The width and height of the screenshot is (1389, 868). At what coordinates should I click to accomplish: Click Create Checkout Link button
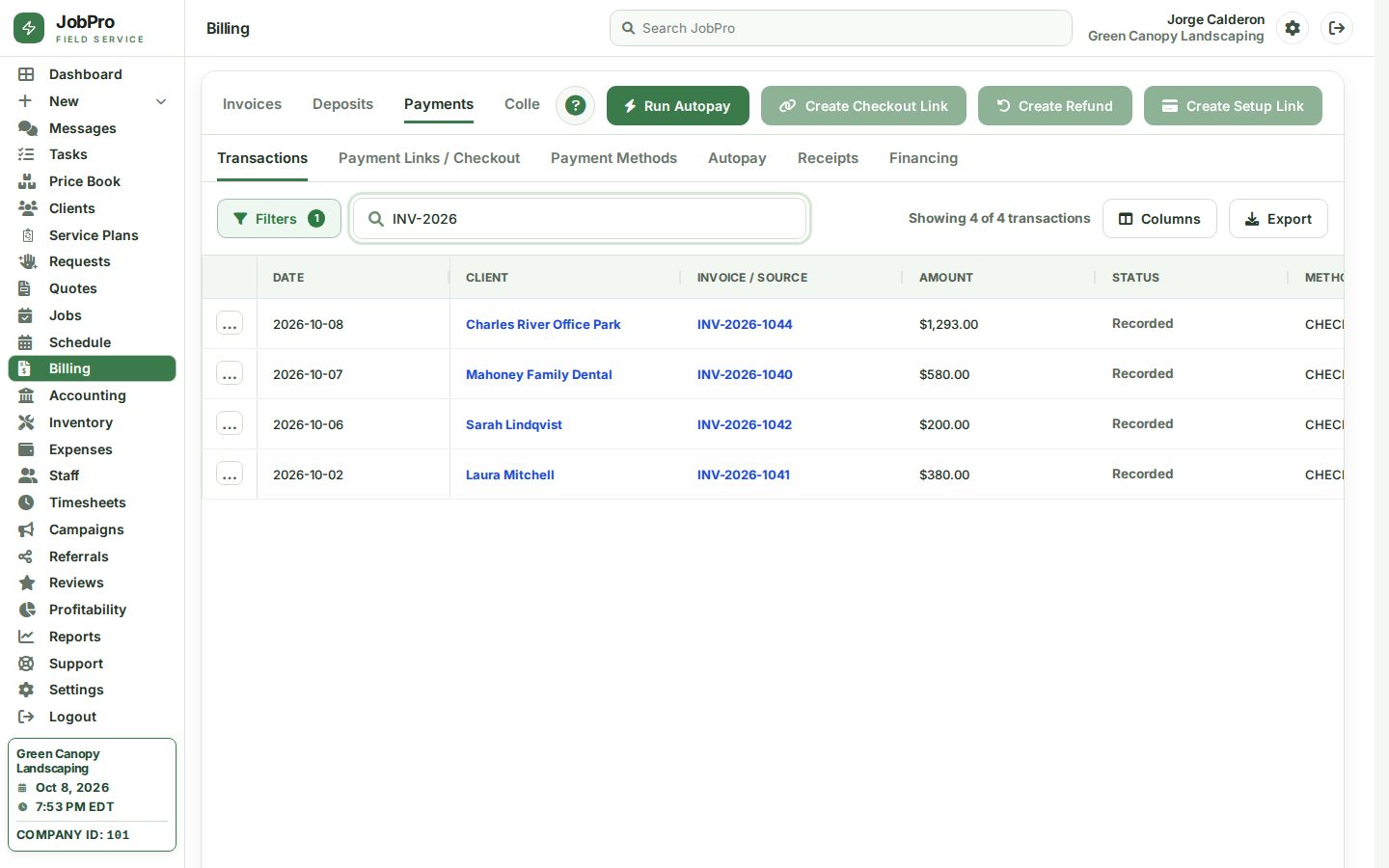point(863,106)
